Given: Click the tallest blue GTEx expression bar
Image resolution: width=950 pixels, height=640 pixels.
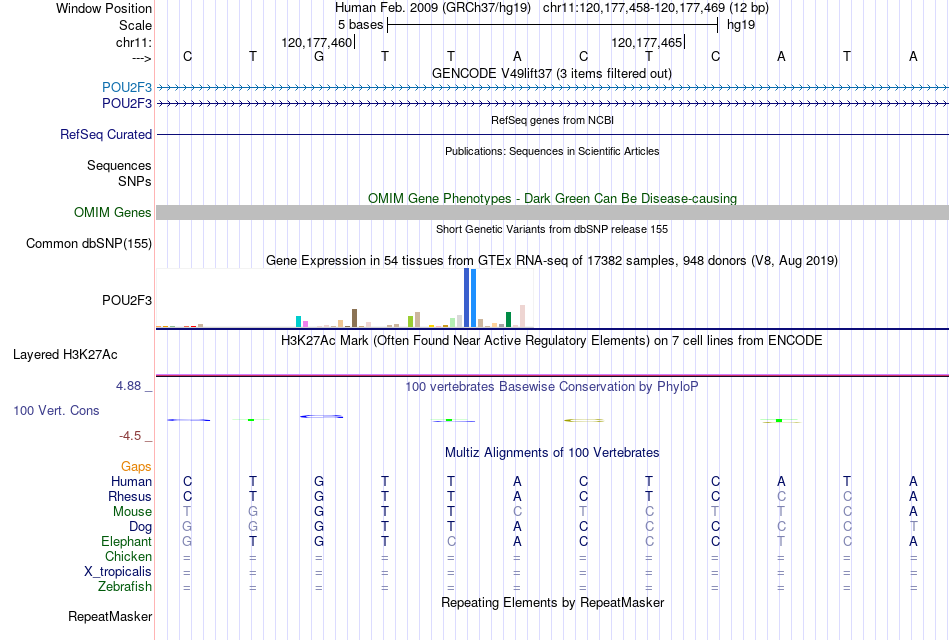Looking at the screenshot, I should (467, 298).
